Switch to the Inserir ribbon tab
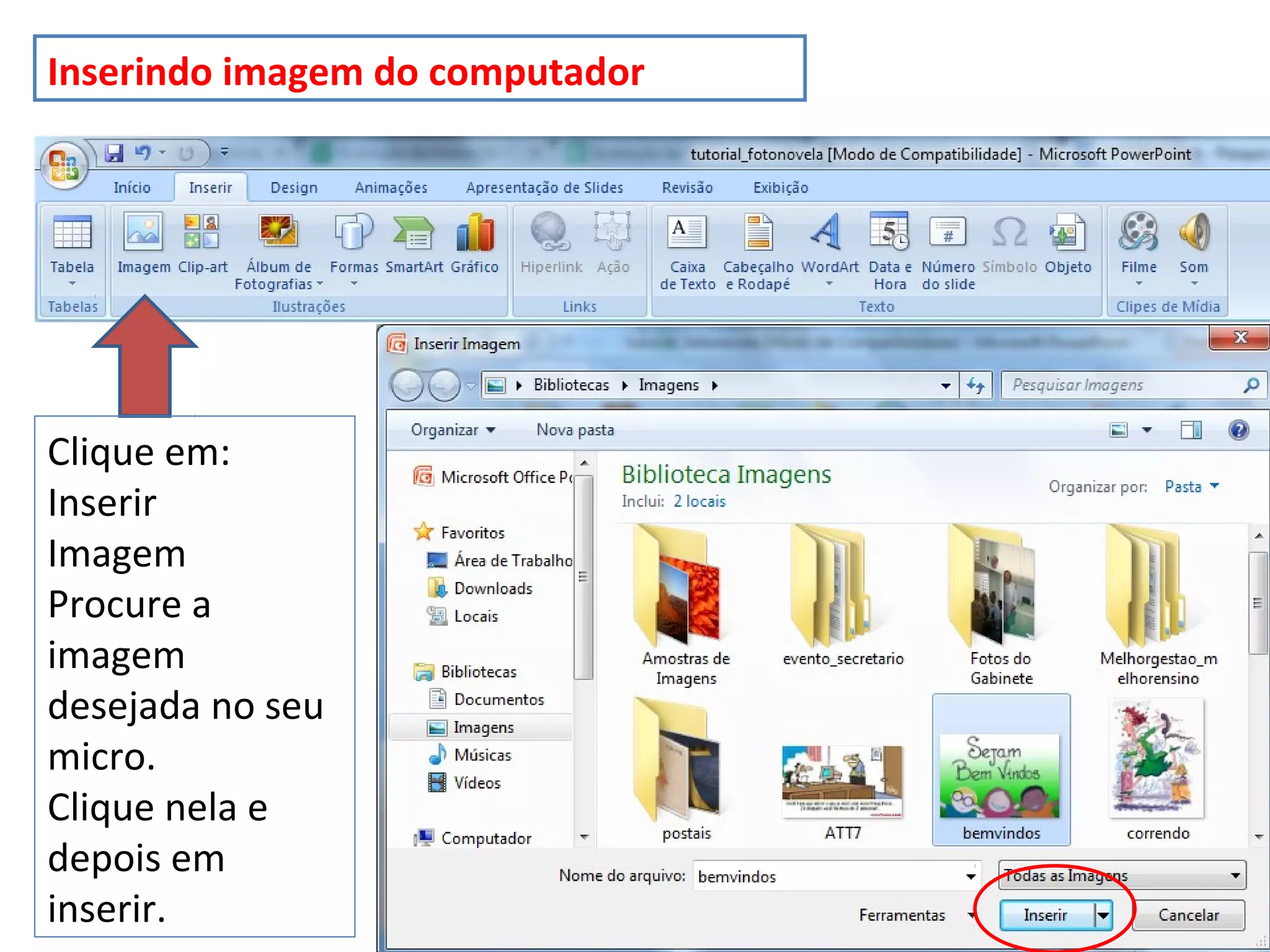The height and width of the screenshot is (952, 1270). (210, 187)
